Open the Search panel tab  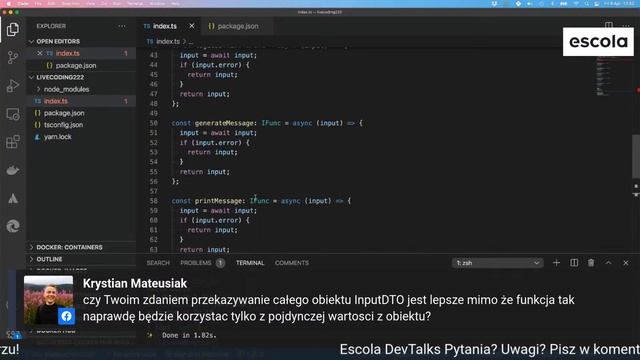point(158,263)
